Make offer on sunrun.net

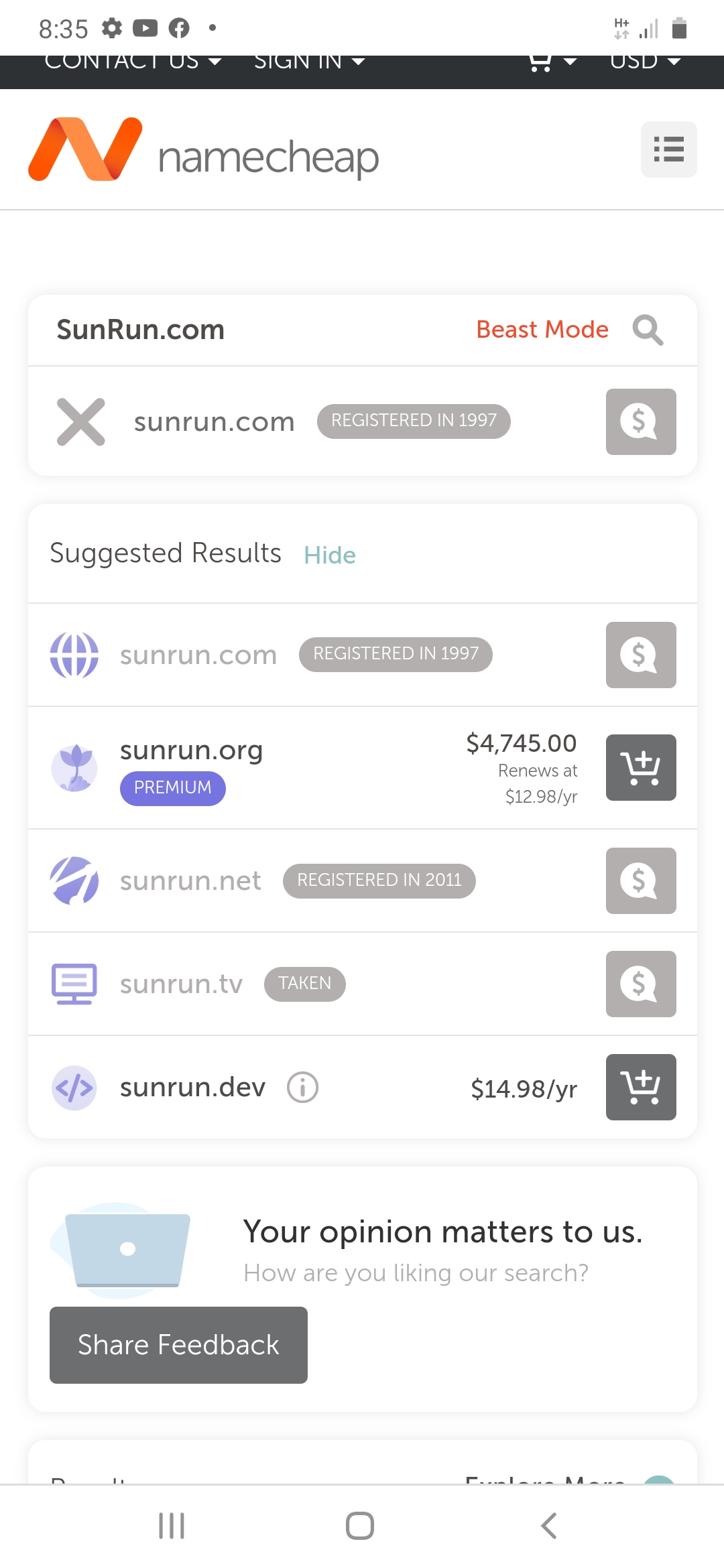(x=640, y=880)
